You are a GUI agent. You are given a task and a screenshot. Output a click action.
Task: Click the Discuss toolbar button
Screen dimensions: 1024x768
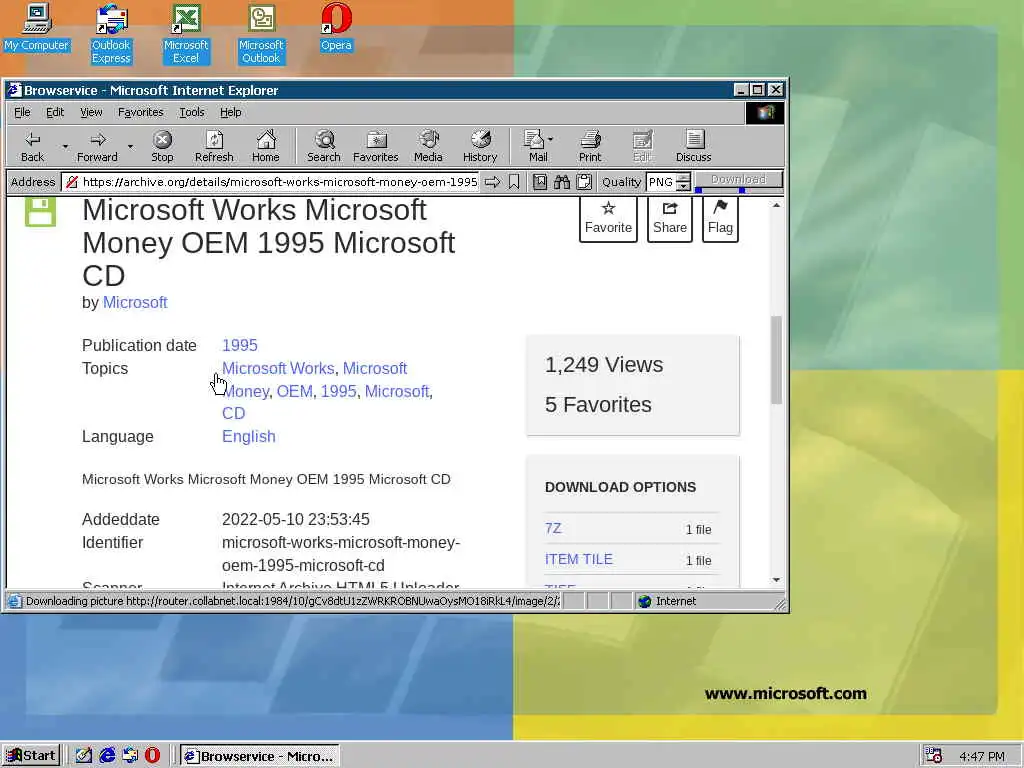coord(694,146)
